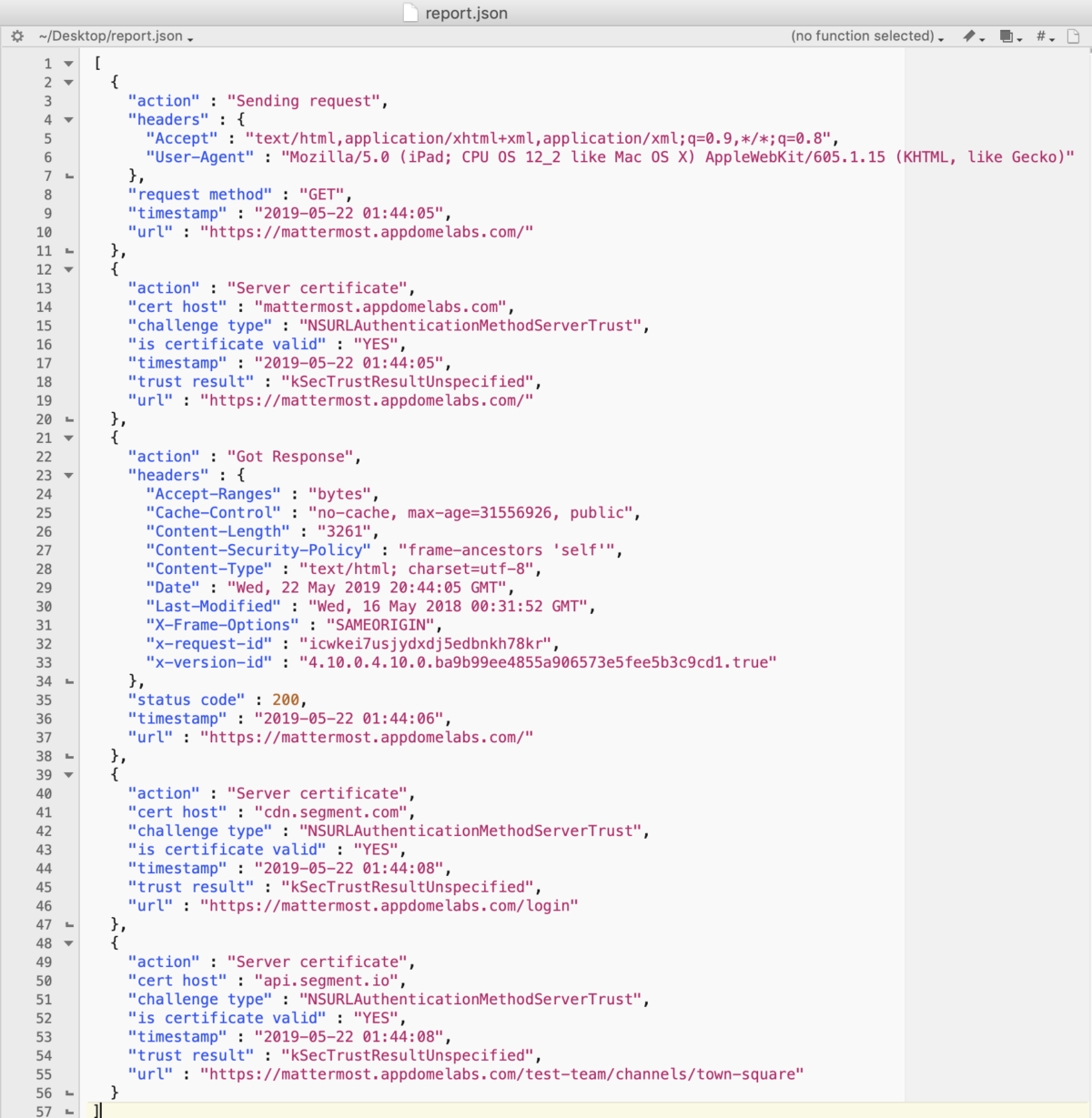Collapse the first request object fold at line 2

(x=67, y=82)
